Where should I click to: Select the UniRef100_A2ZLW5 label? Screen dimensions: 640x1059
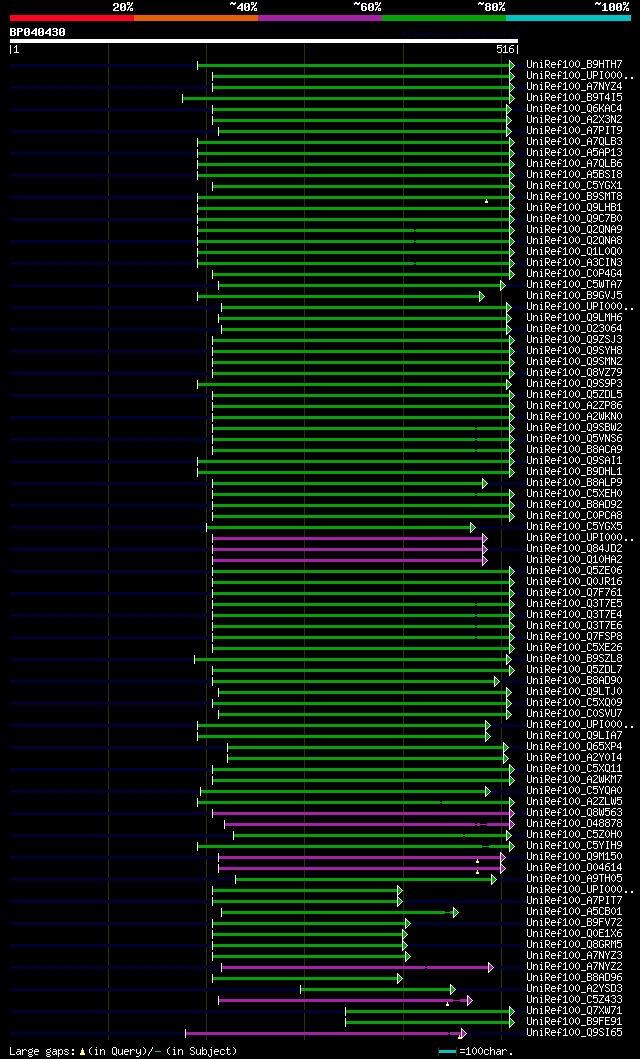[575, 802]
